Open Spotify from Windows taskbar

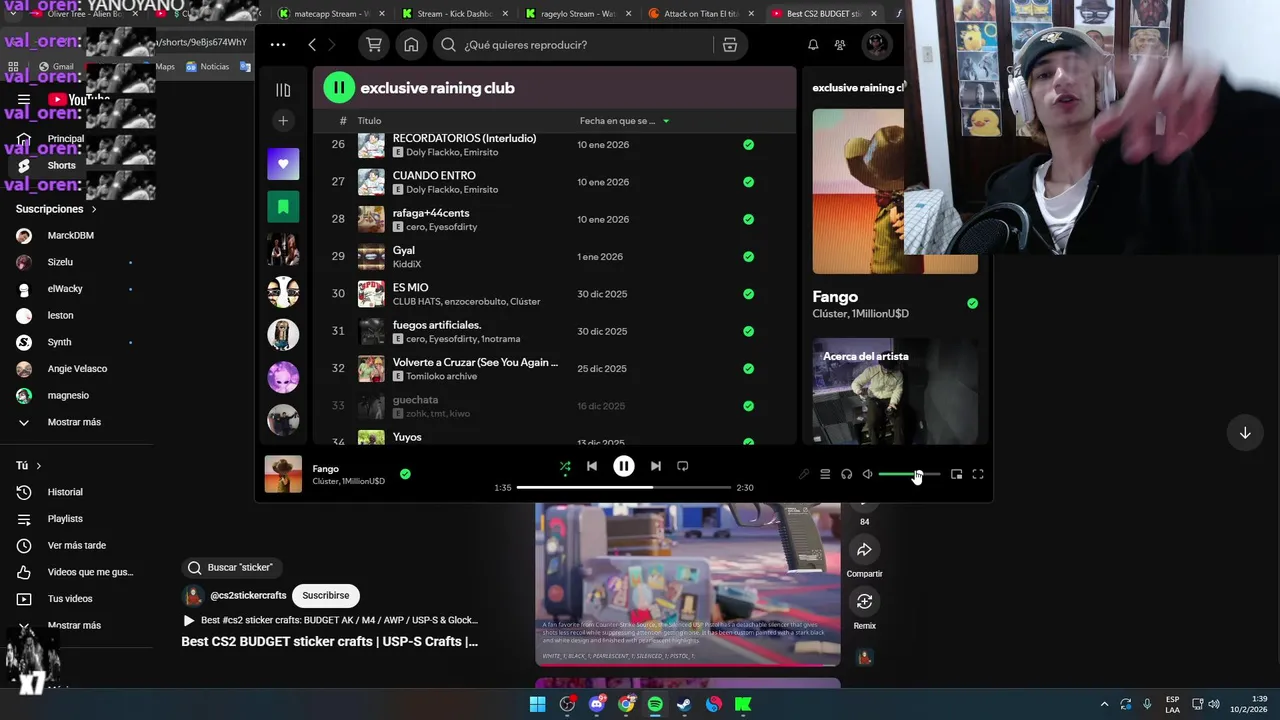pos(655,704)
